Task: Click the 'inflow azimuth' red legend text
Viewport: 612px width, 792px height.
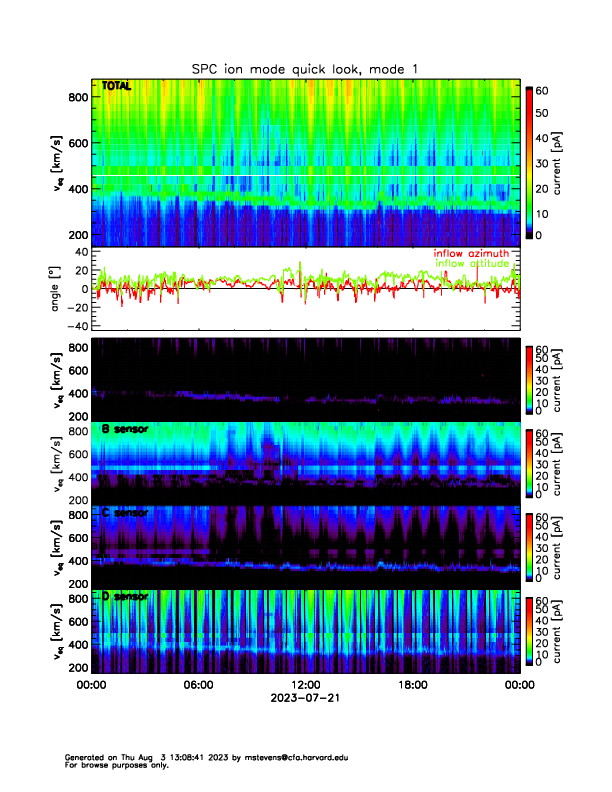Action: pyautogui.click(x=470, y=254)
